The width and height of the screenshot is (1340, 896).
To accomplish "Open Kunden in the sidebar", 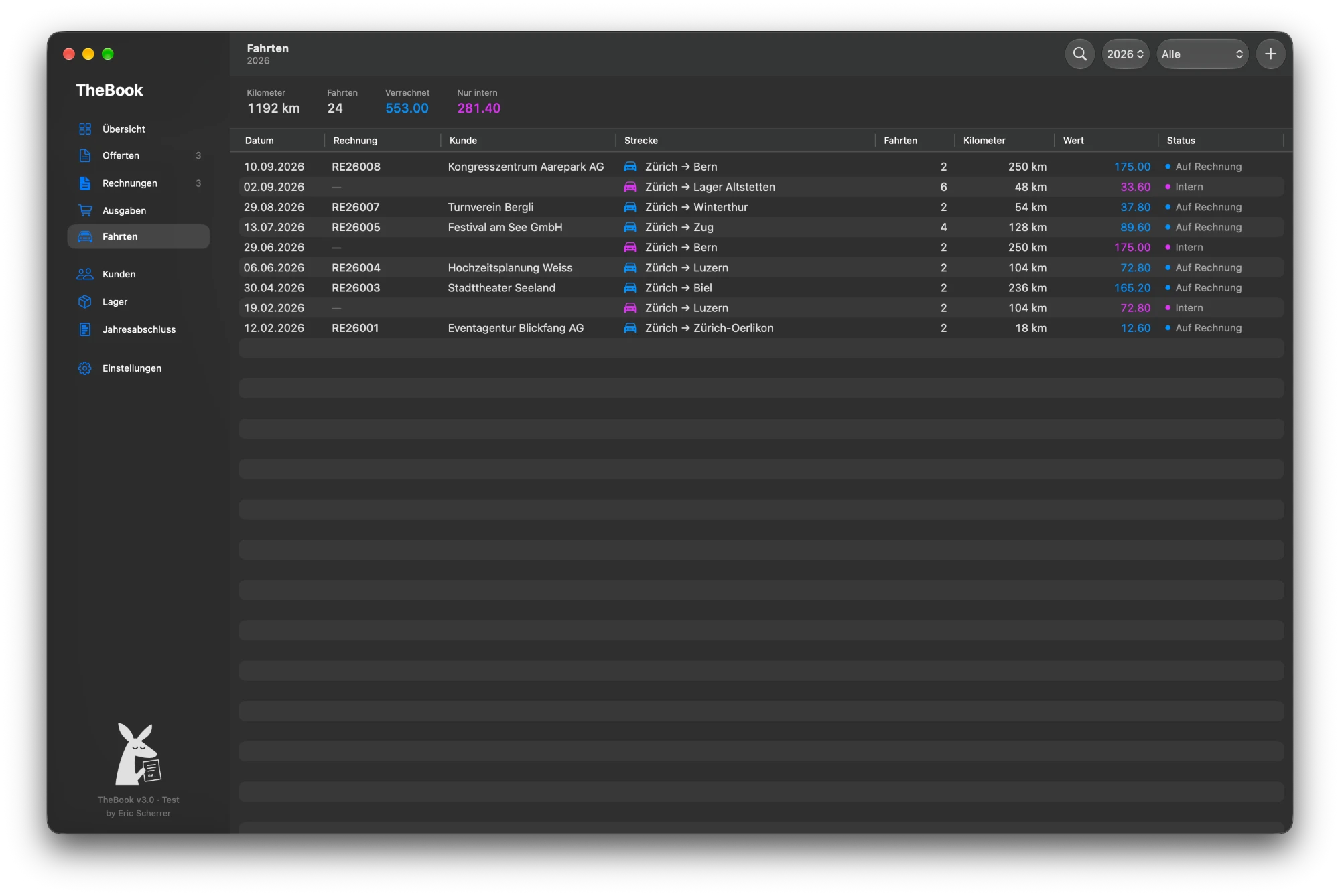I will point(139,274).
